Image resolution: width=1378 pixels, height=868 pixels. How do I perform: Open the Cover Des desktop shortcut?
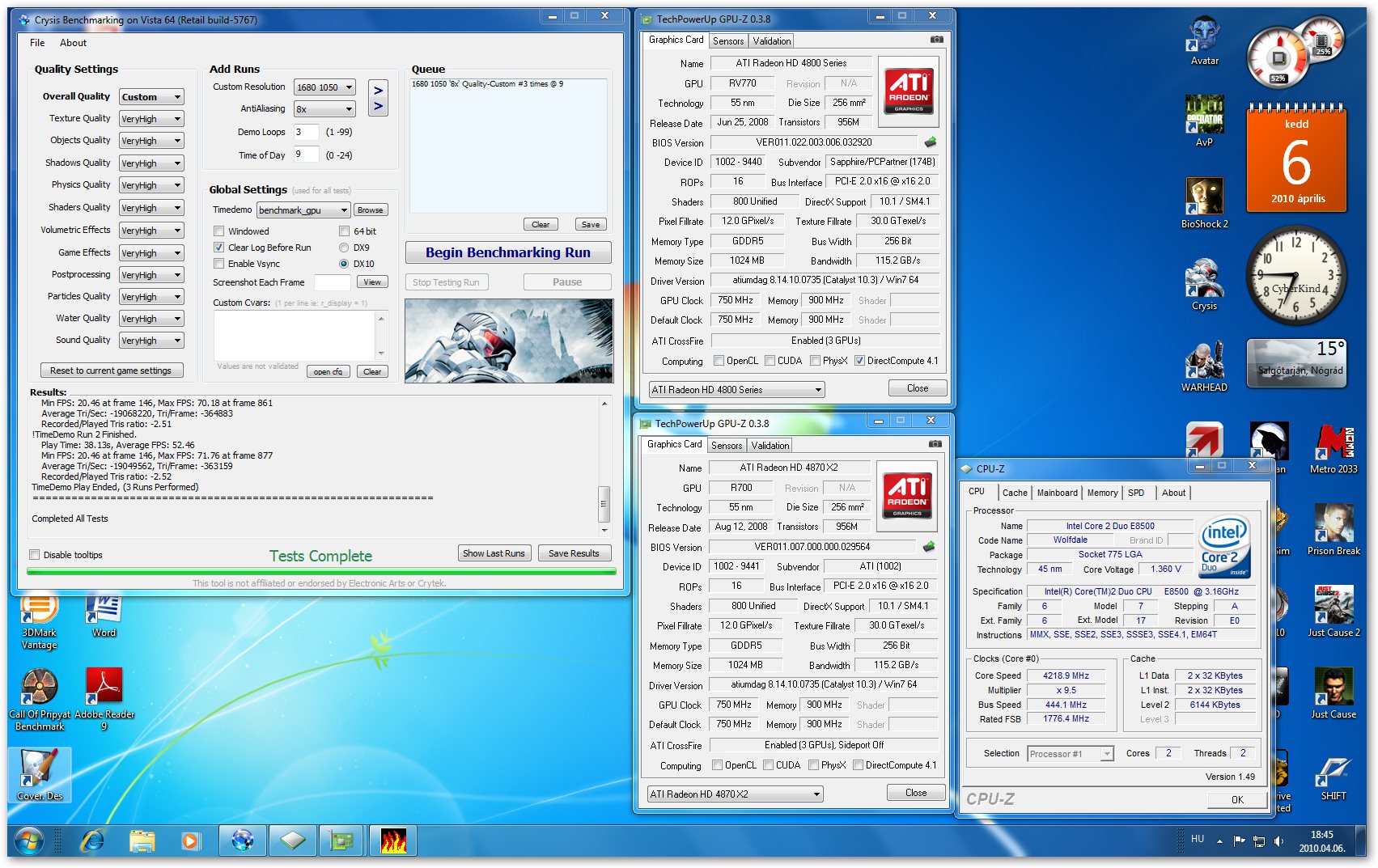pyautogui.click(x=40, y=775)
